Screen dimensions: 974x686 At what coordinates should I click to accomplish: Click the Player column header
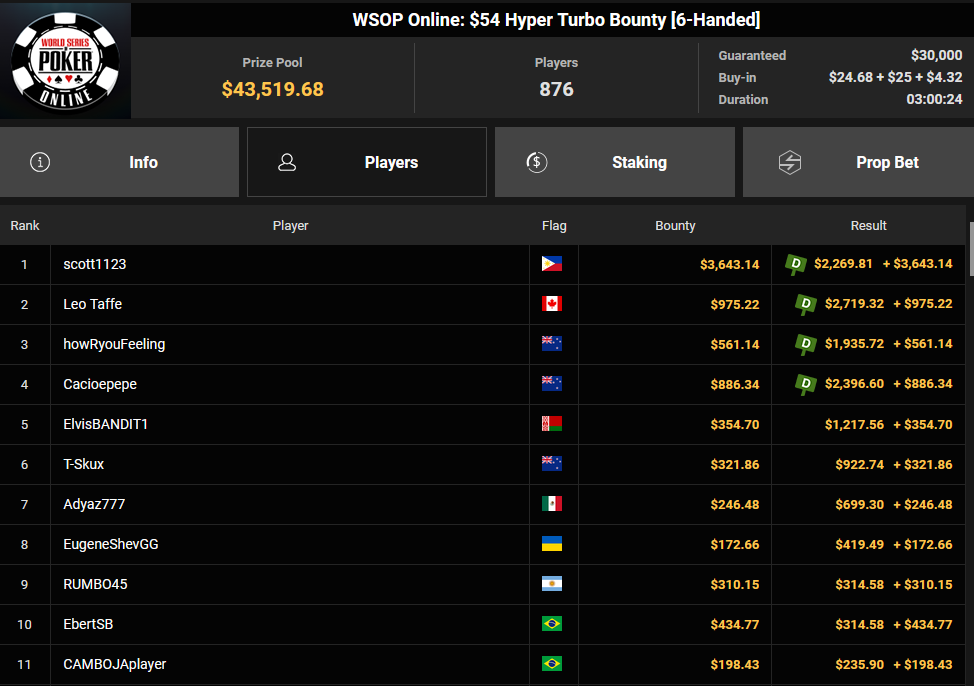[290, 226]
